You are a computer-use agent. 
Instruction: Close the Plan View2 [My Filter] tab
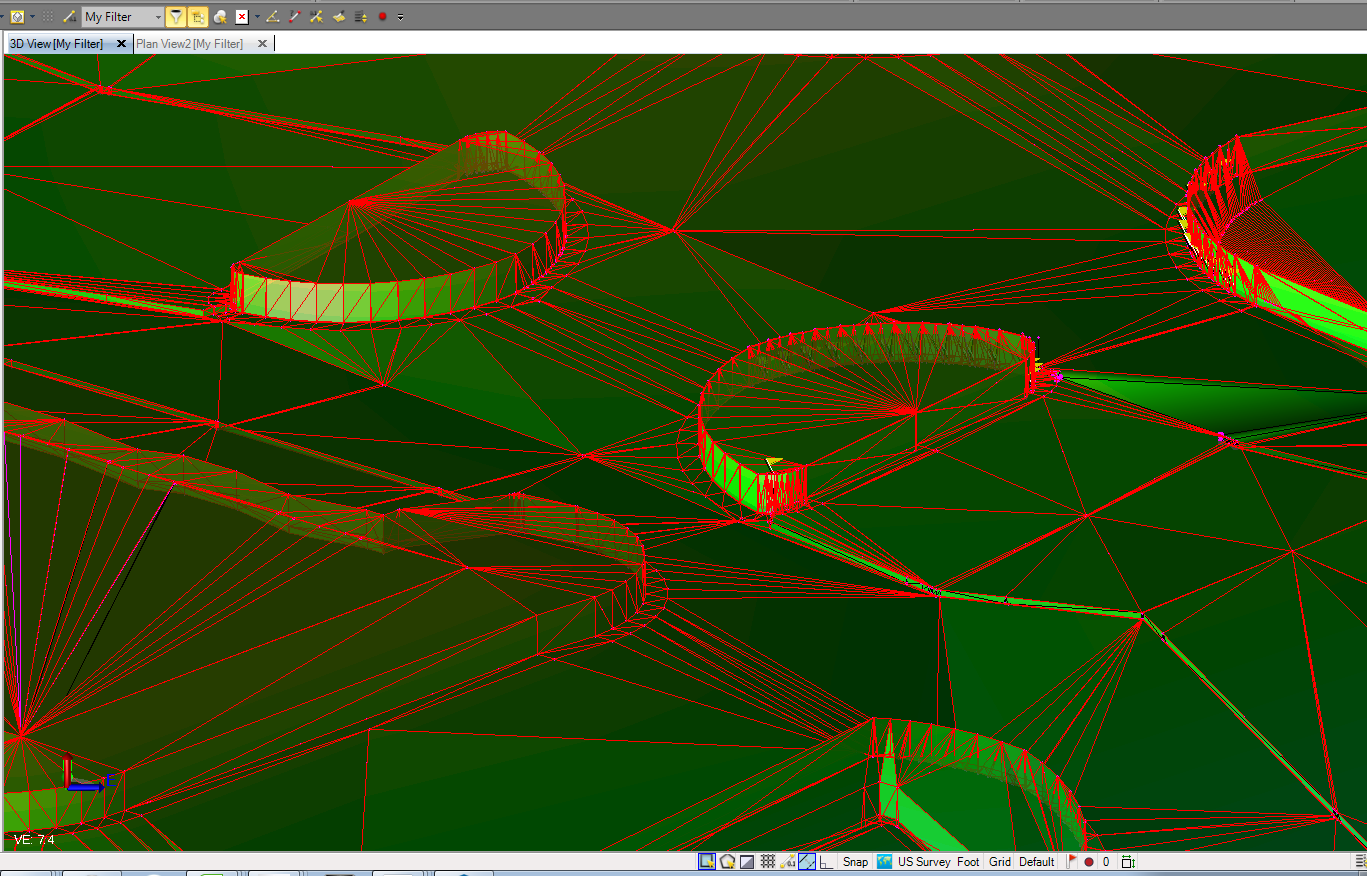click(262, 44)
